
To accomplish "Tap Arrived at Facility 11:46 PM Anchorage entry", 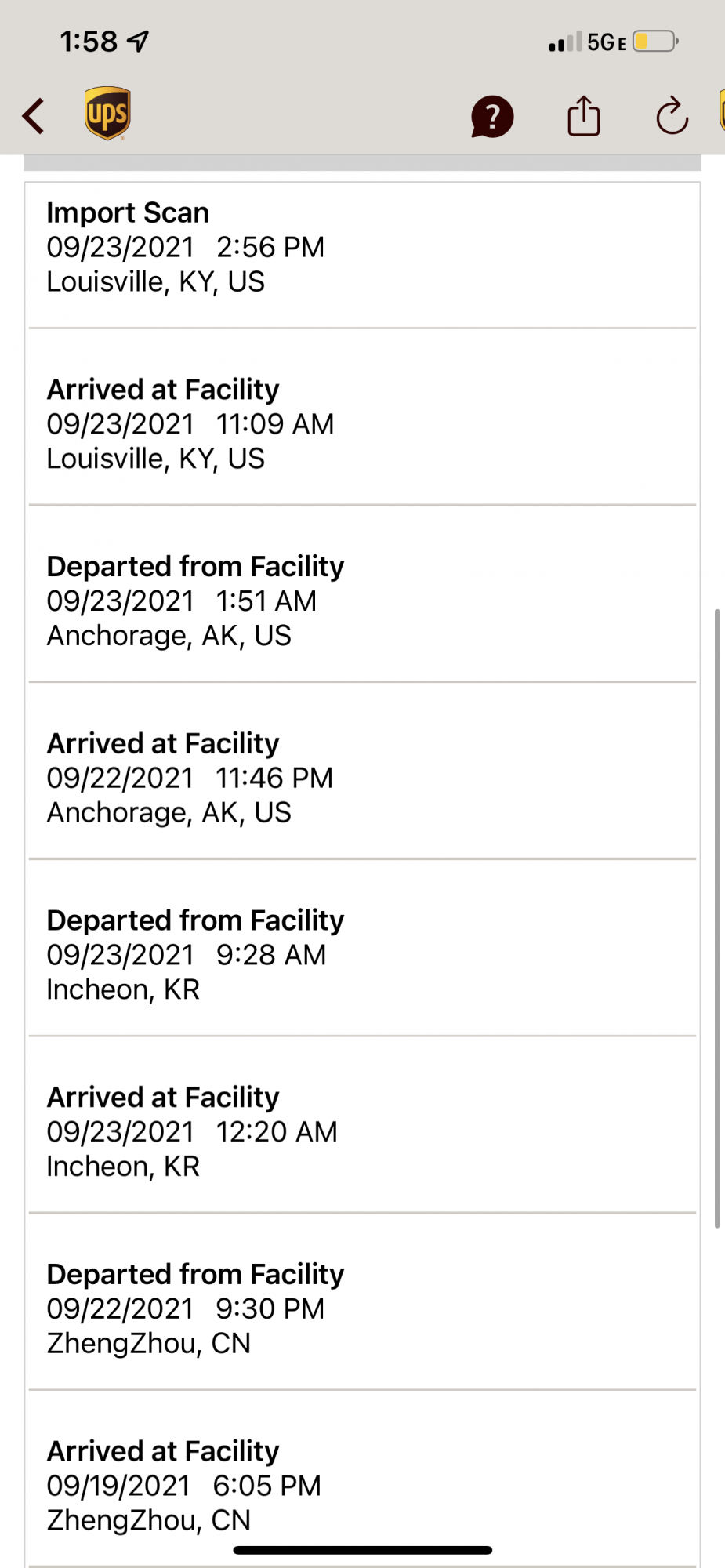I will click(x=362, y=778).
